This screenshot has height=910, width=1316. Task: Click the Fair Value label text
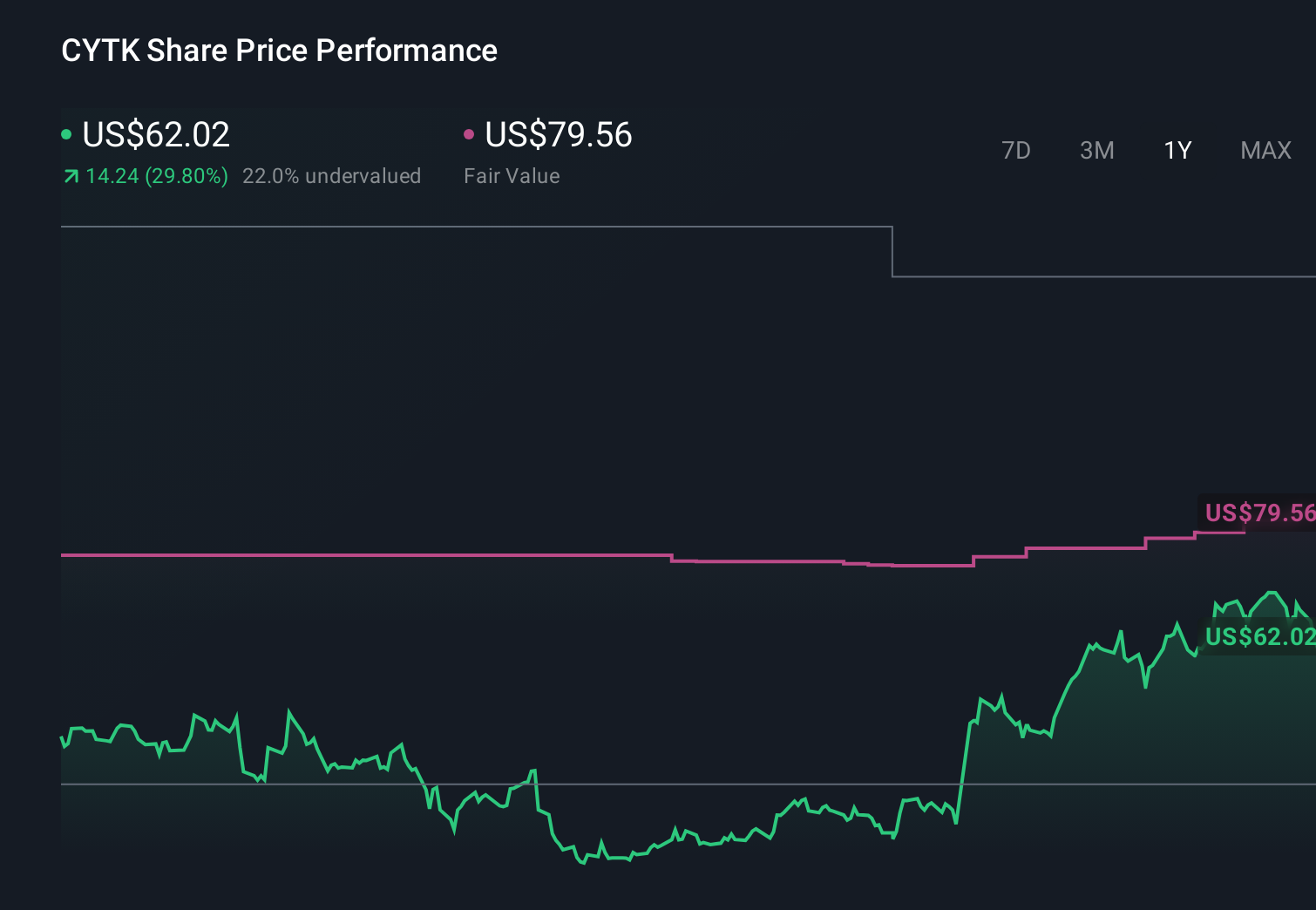512,175
